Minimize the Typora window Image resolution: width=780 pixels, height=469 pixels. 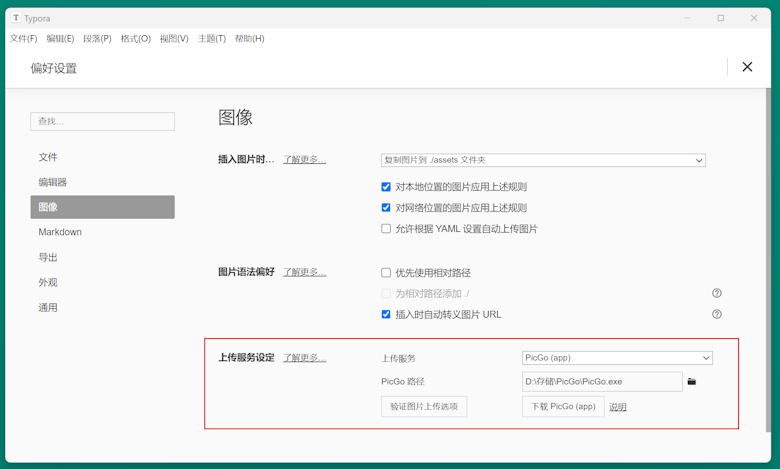click(687, 18)
